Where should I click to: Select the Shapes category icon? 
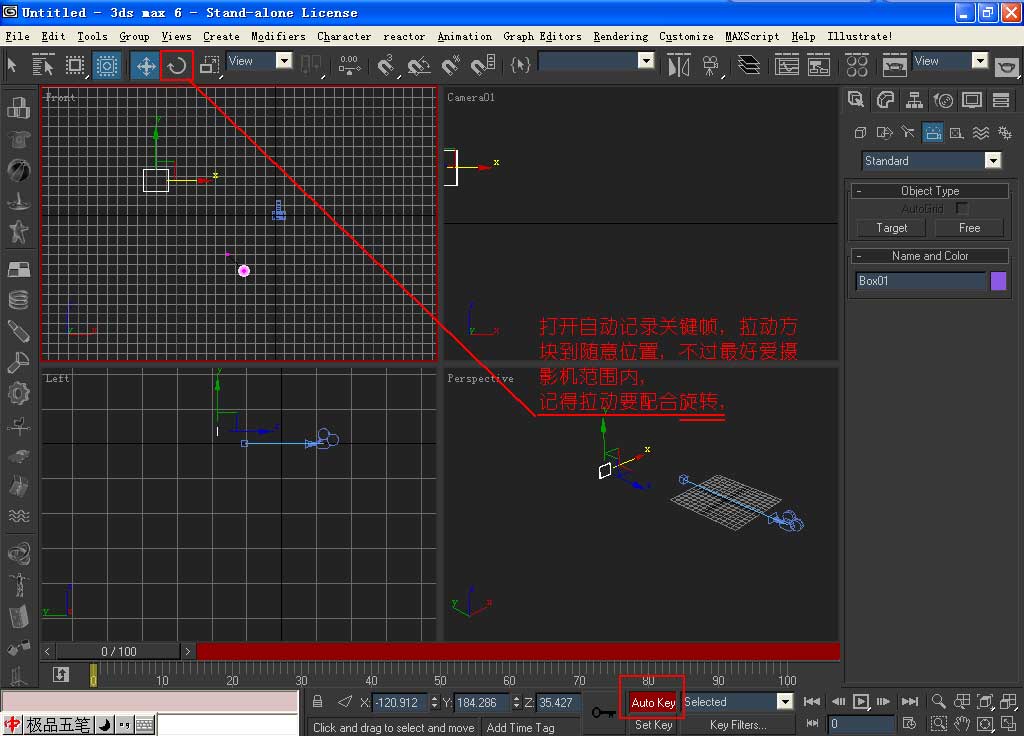click(884, 133)
